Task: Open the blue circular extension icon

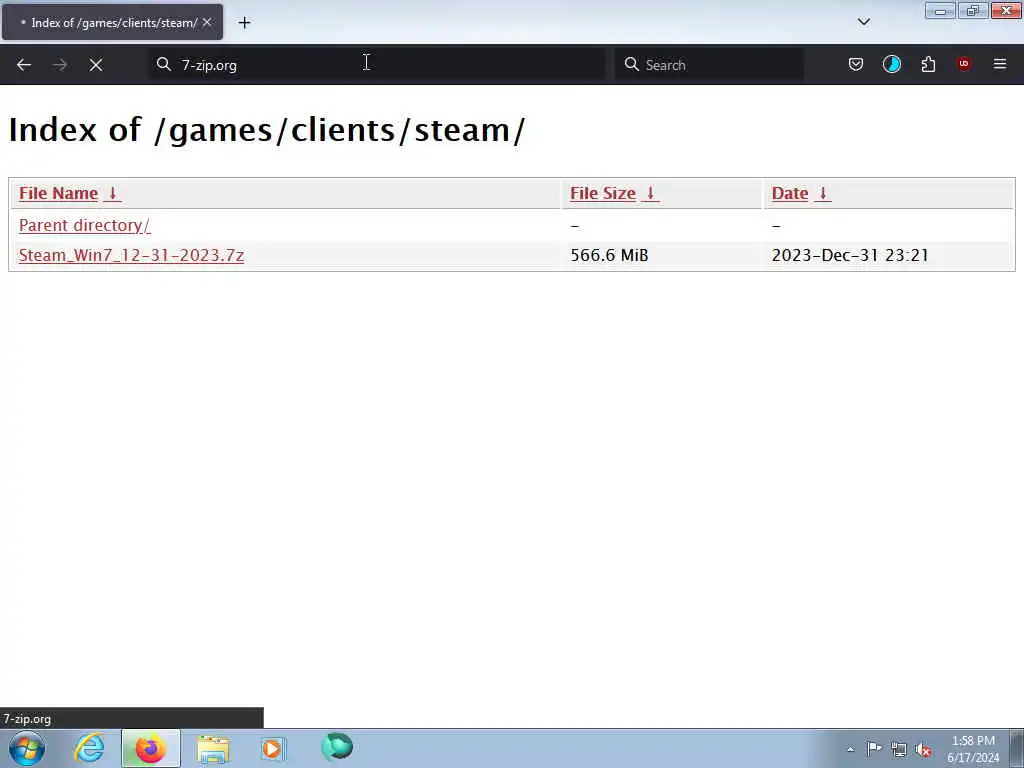Action: tap(891, 64)
